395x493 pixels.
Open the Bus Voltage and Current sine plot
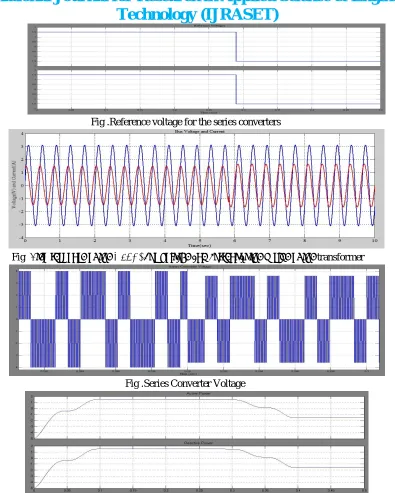(200, 185)
